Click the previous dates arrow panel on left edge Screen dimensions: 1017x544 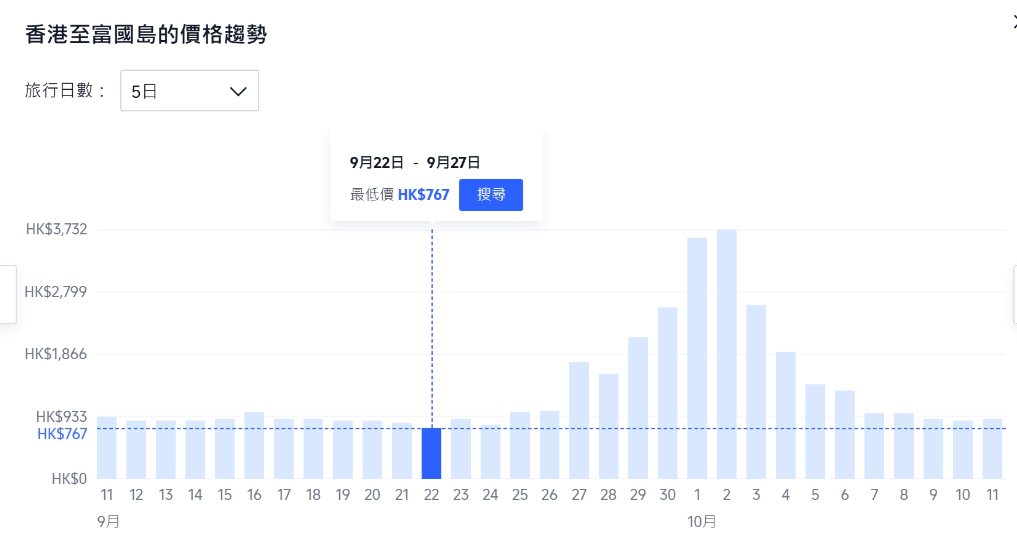click(8, 294)
